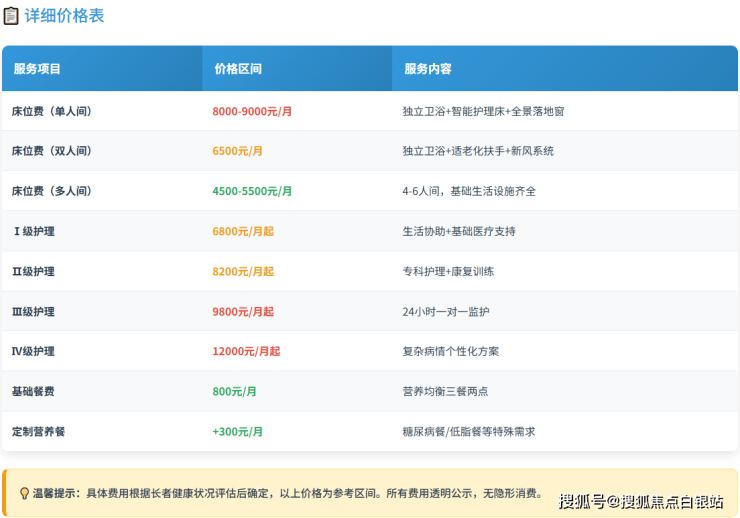The image size is (740, 518).
Task: Click the 床位费（单人间）row label
Action: (x=52, y=111)
